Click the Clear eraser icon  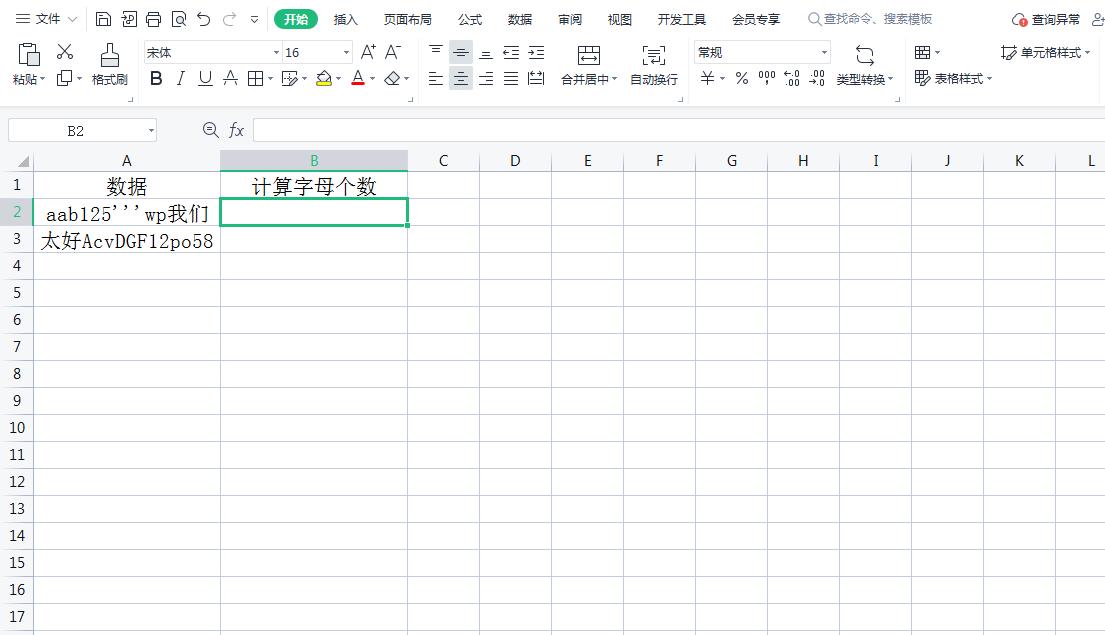tap(393, 78)
